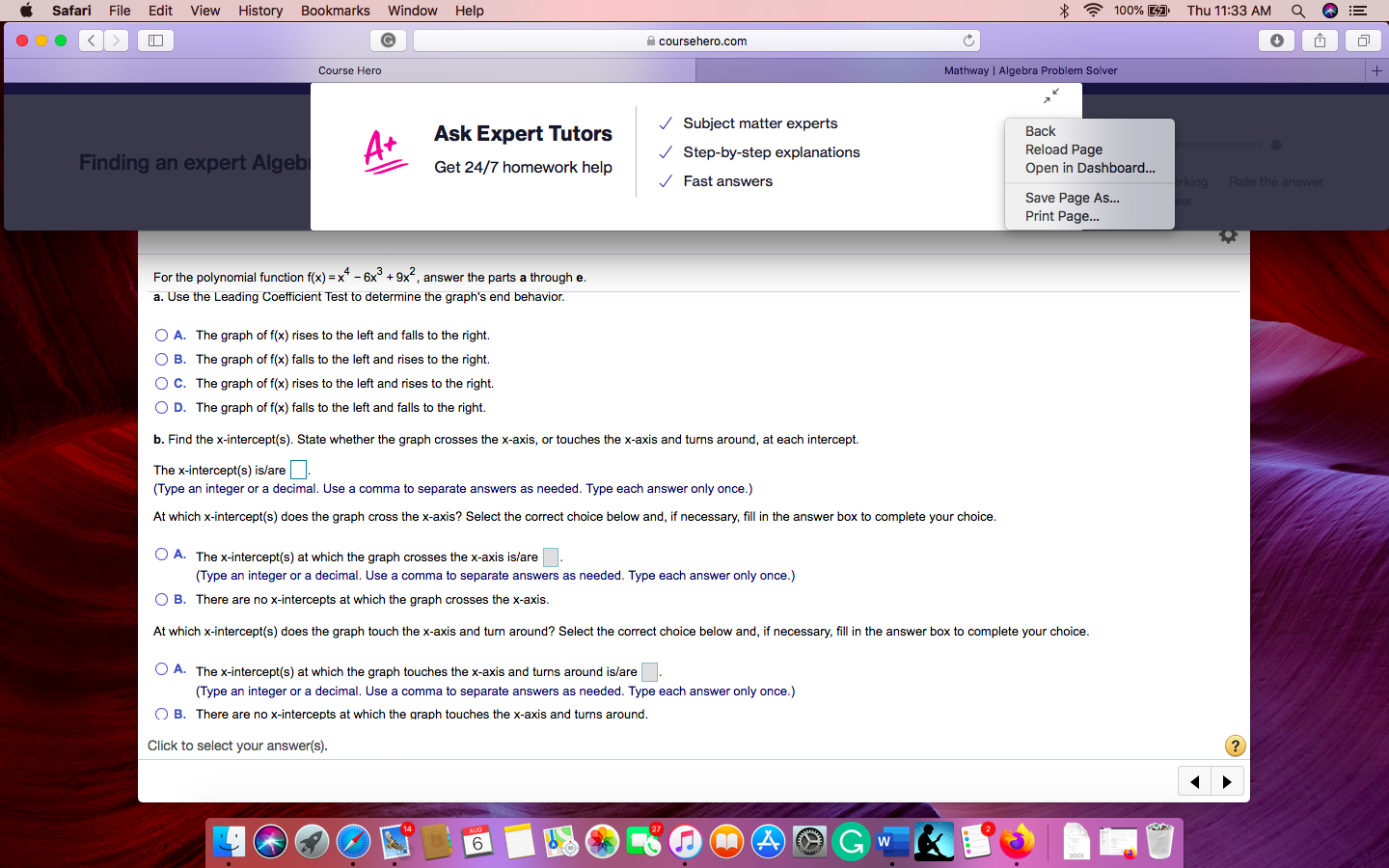
Task: Click the Safari back navigation arrow
Action: coord(92,41)
